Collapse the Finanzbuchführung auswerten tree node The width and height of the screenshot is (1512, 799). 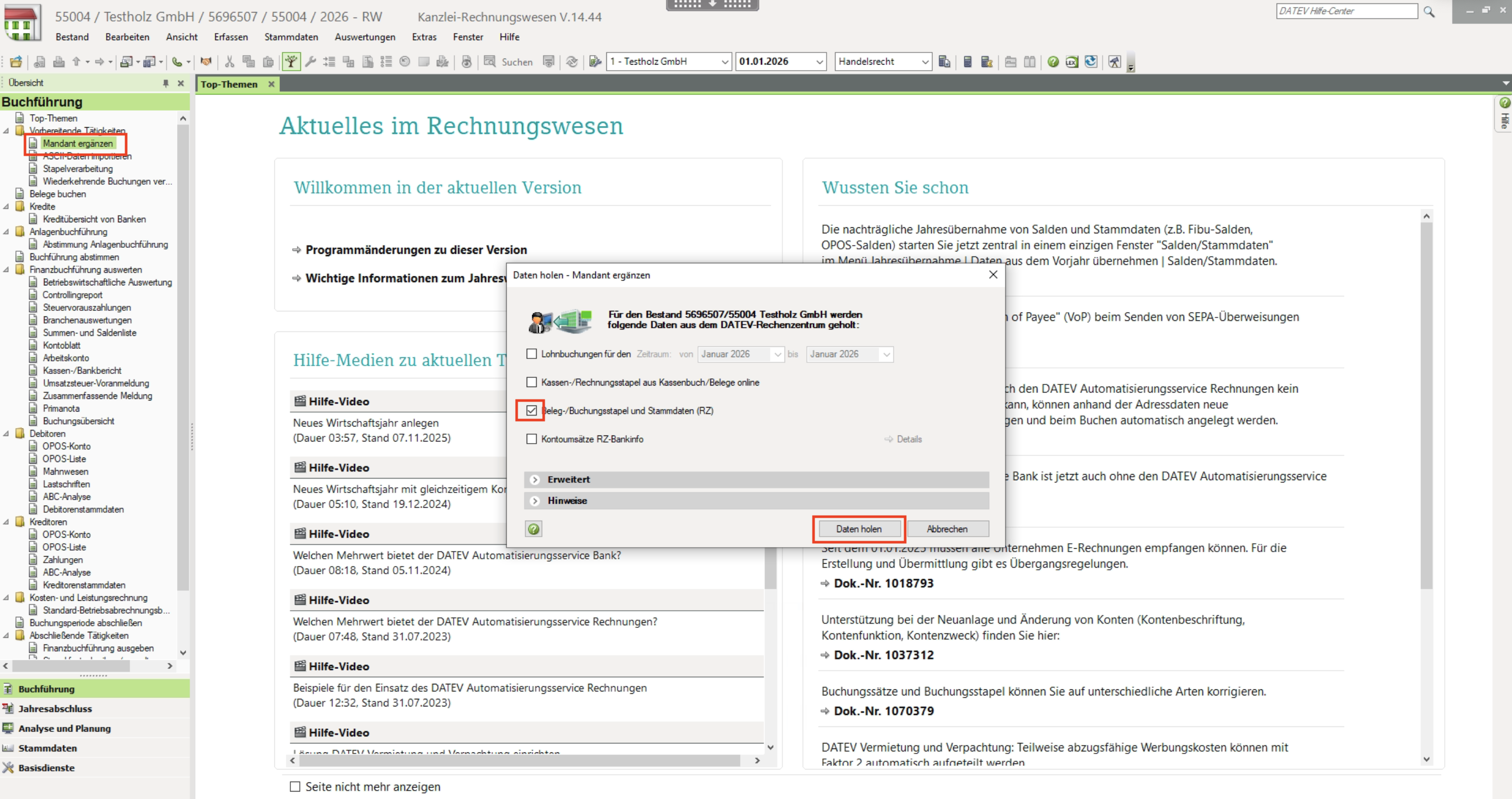6,270
